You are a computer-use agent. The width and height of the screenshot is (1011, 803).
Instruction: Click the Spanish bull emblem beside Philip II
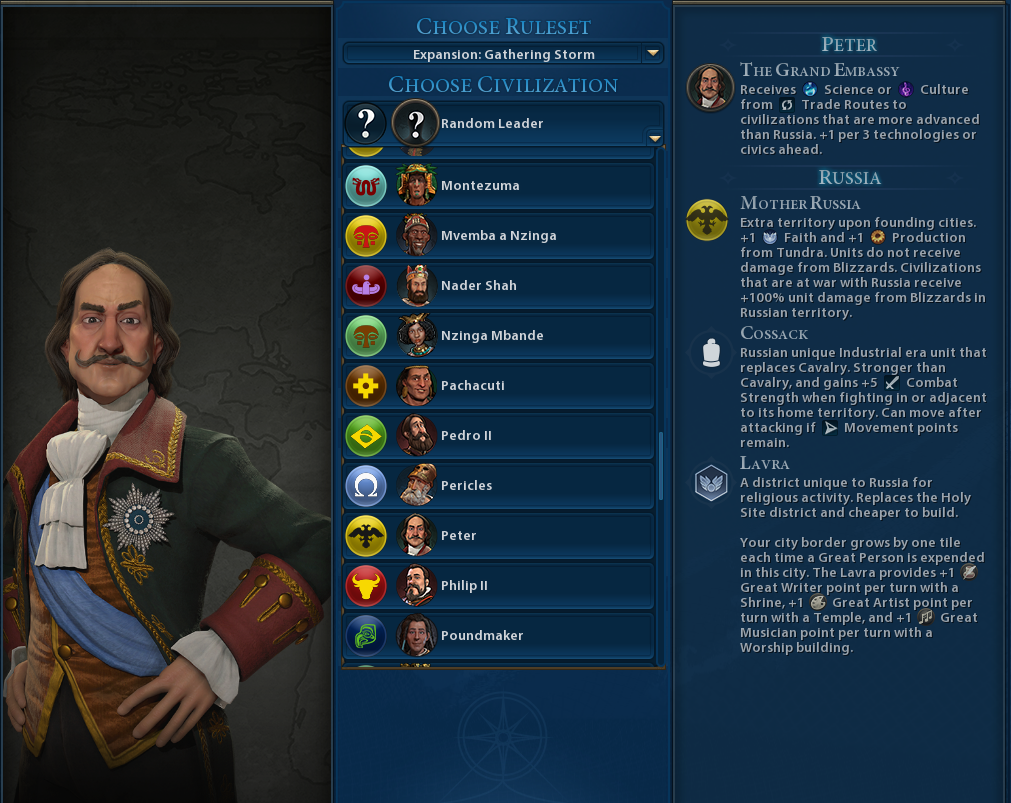pos(366,586)
